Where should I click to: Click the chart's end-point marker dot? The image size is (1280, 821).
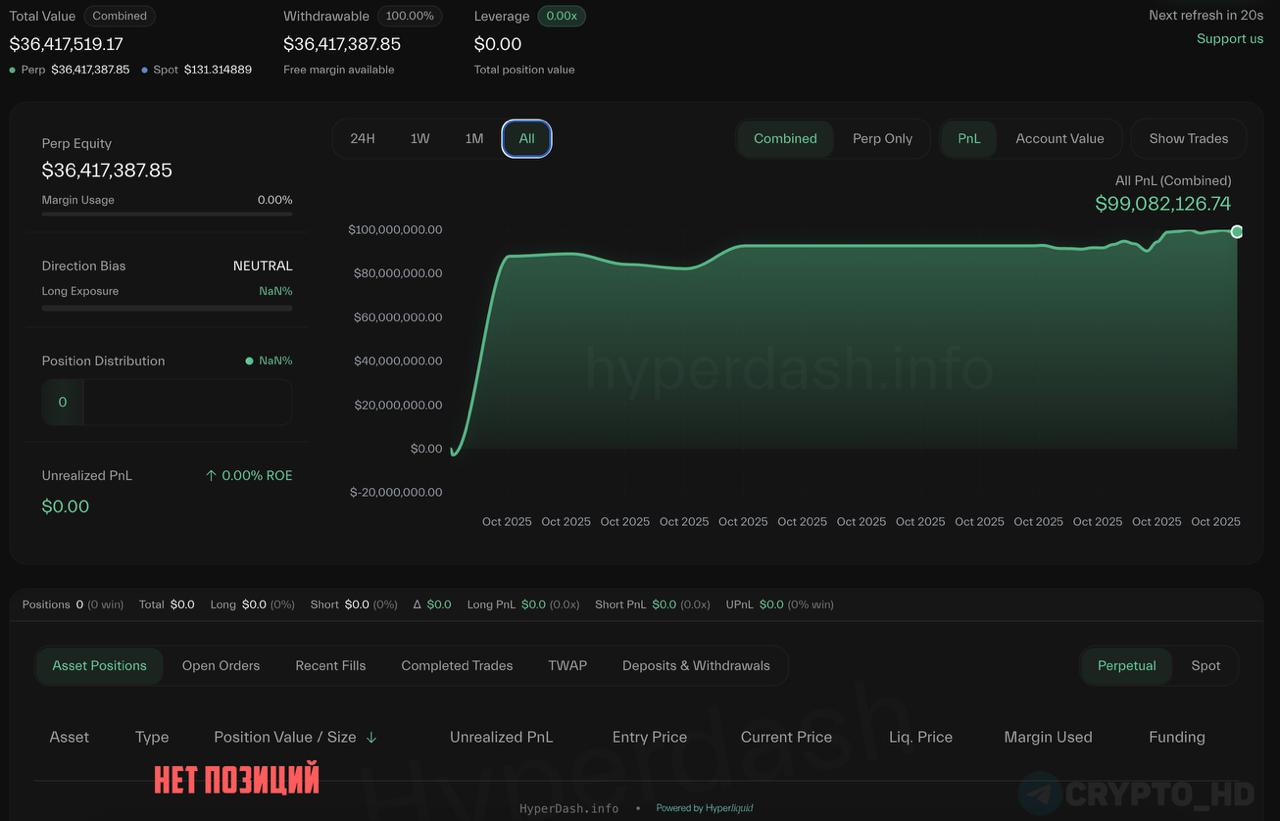1237,232
